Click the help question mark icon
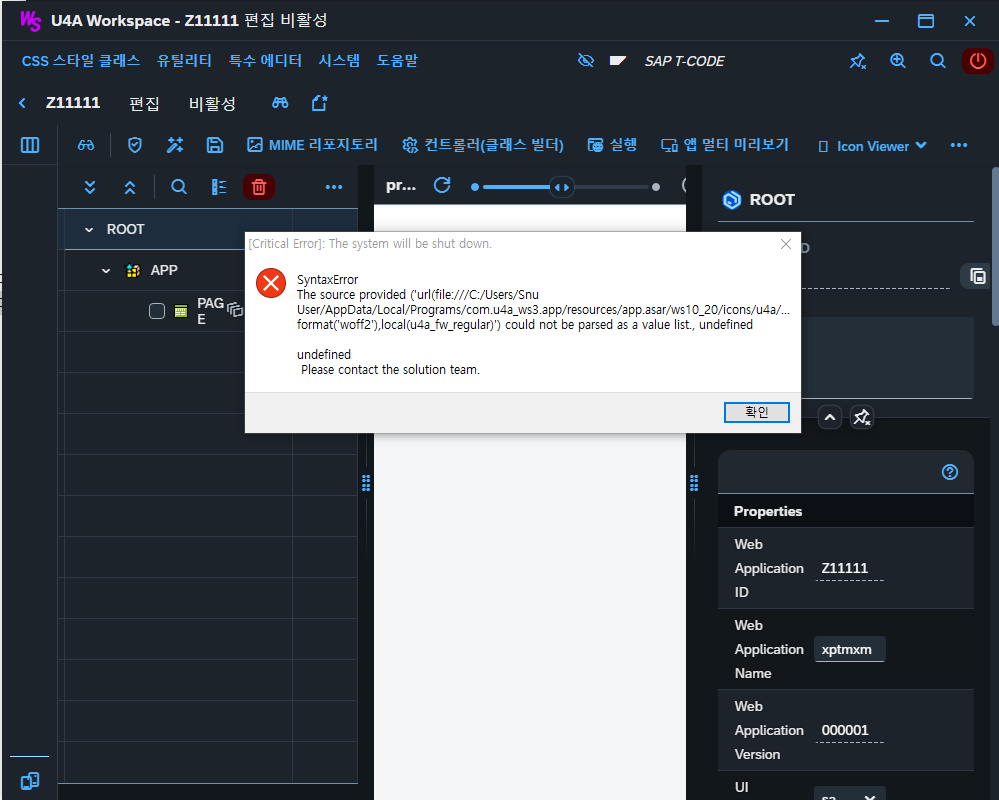The height and width of the screenshot is (800, 999). coord(950,472)
